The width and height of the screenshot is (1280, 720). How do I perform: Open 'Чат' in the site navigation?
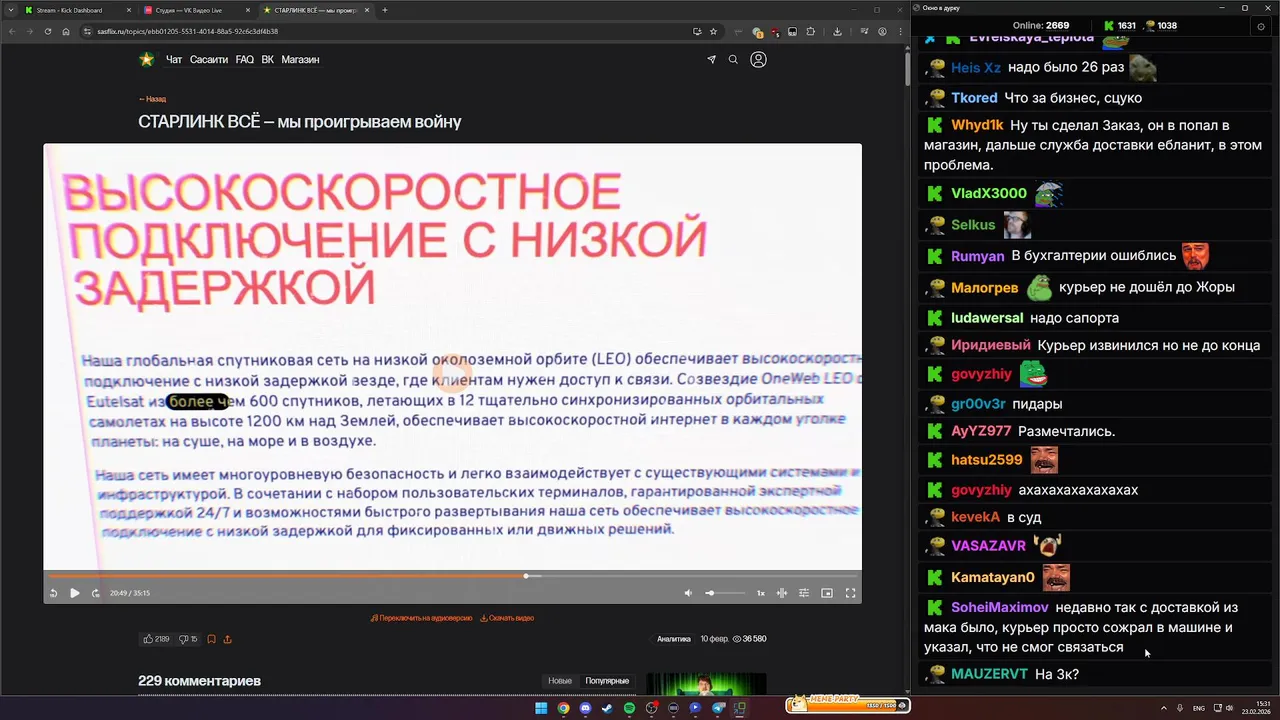pos(174,60)
